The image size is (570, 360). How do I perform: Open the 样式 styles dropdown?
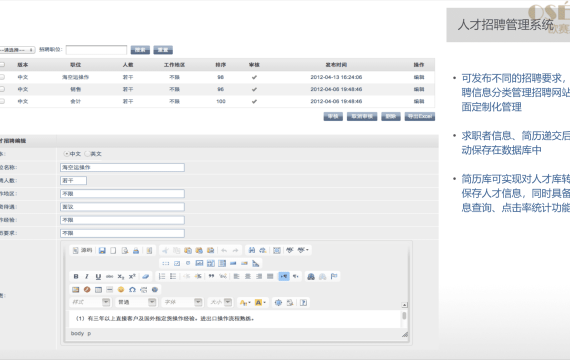[x=90, y=302]
